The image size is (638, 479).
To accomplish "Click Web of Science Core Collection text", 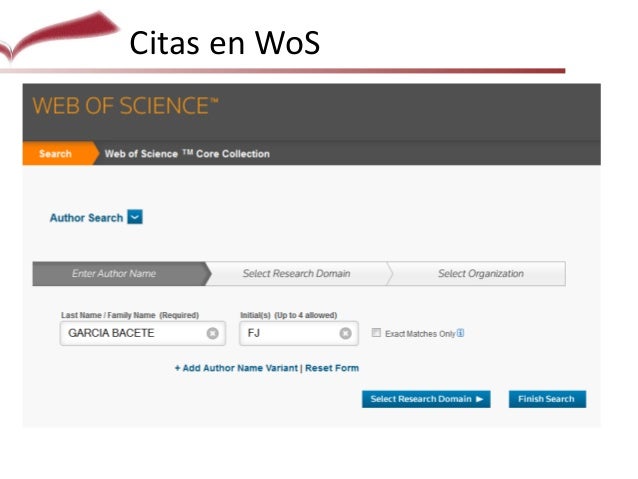I will 187,154.
